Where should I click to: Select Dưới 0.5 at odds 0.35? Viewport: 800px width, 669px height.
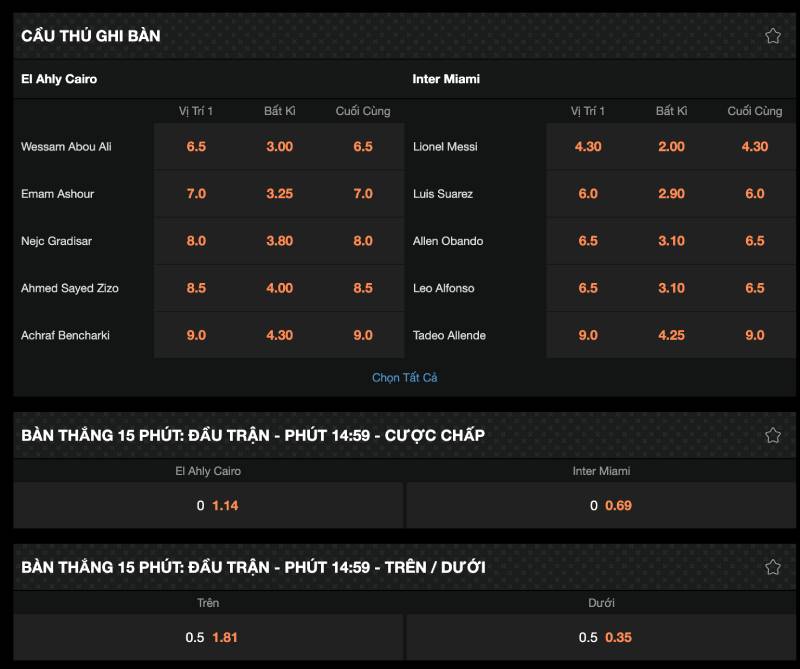(601, 637)
